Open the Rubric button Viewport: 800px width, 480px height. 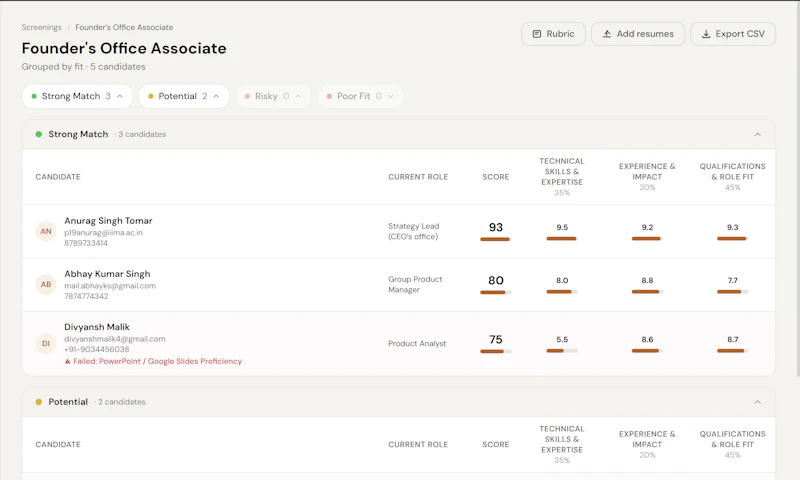(x=553, y=34)
